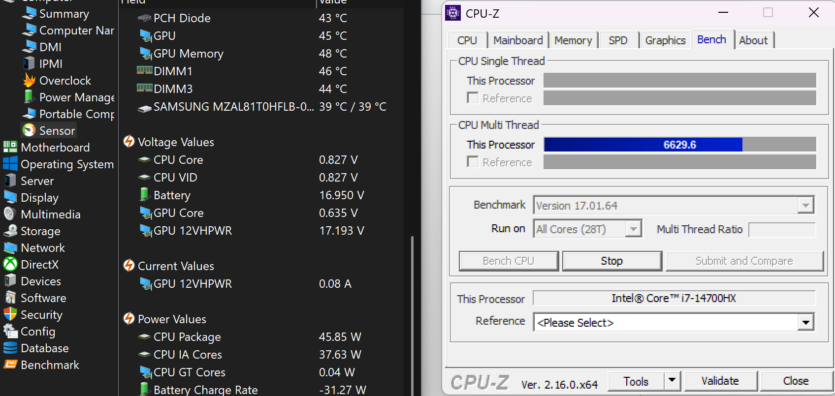
Task: Click the Operating System Windows icon
Action: (x=10, y=164)
